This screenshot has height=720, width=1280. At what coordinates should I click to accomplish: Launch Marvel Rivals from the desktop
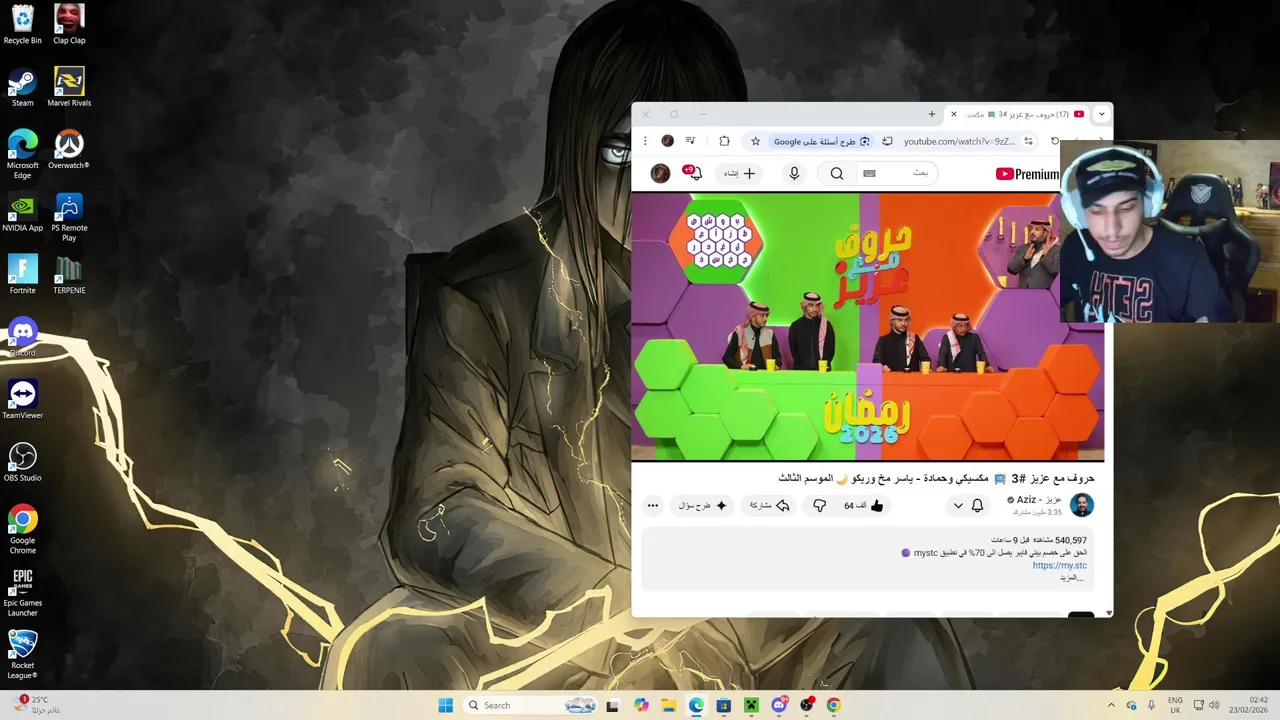(x=69, y=87)
